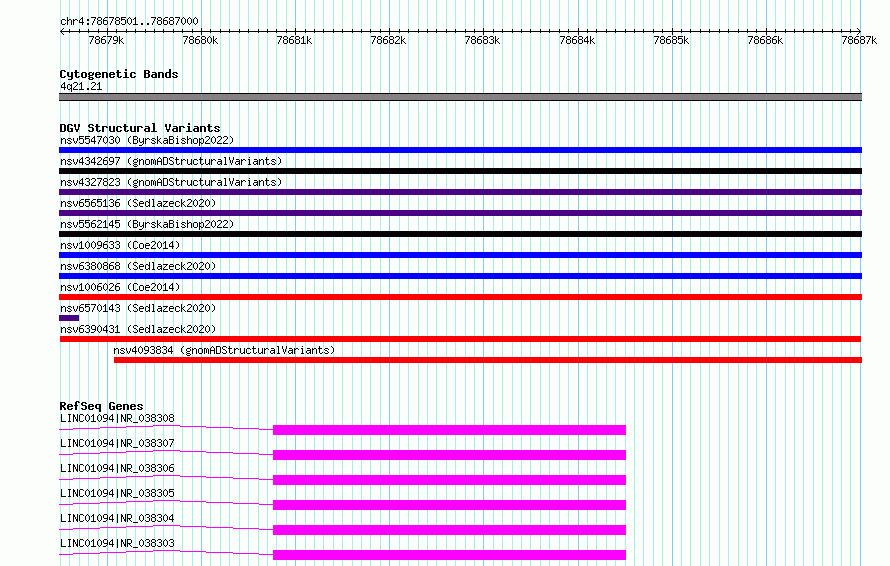Select the 4q21.21 band label
This screenshot has width=890, height=566.
(81, 86)
